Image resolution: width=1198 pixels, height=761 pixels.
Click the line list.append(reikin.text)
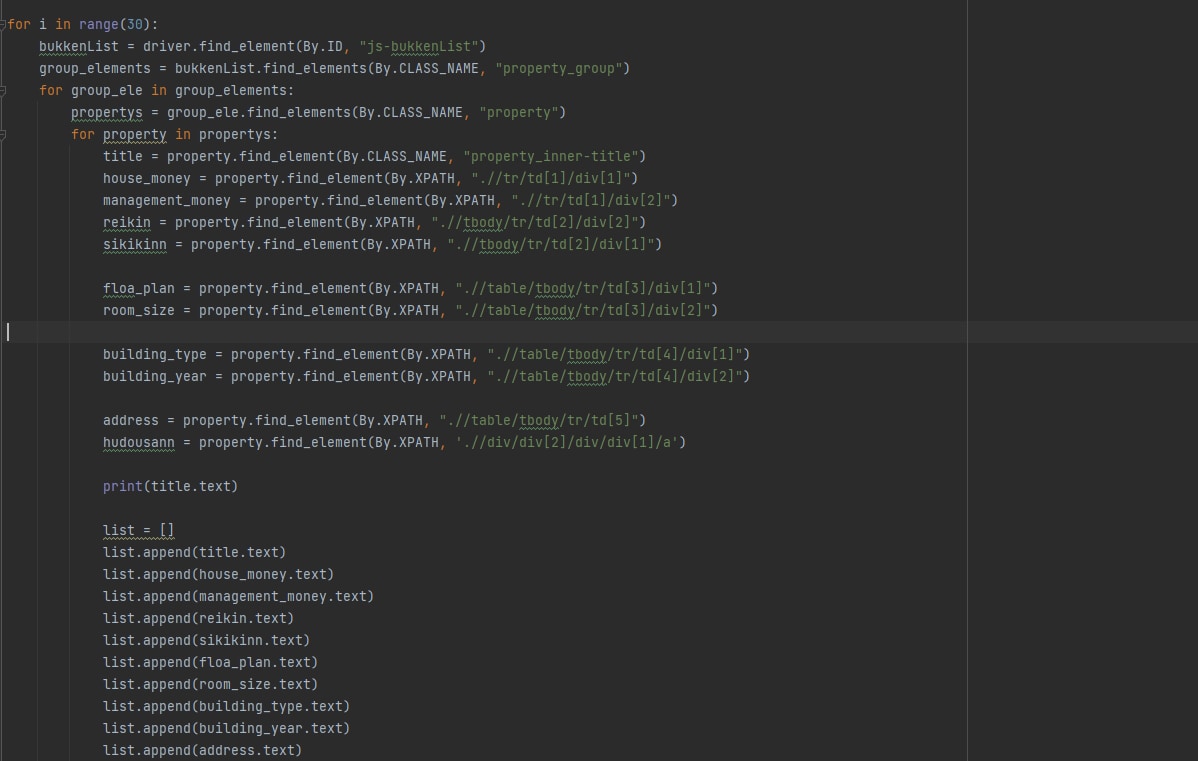(x=199, y=619)
